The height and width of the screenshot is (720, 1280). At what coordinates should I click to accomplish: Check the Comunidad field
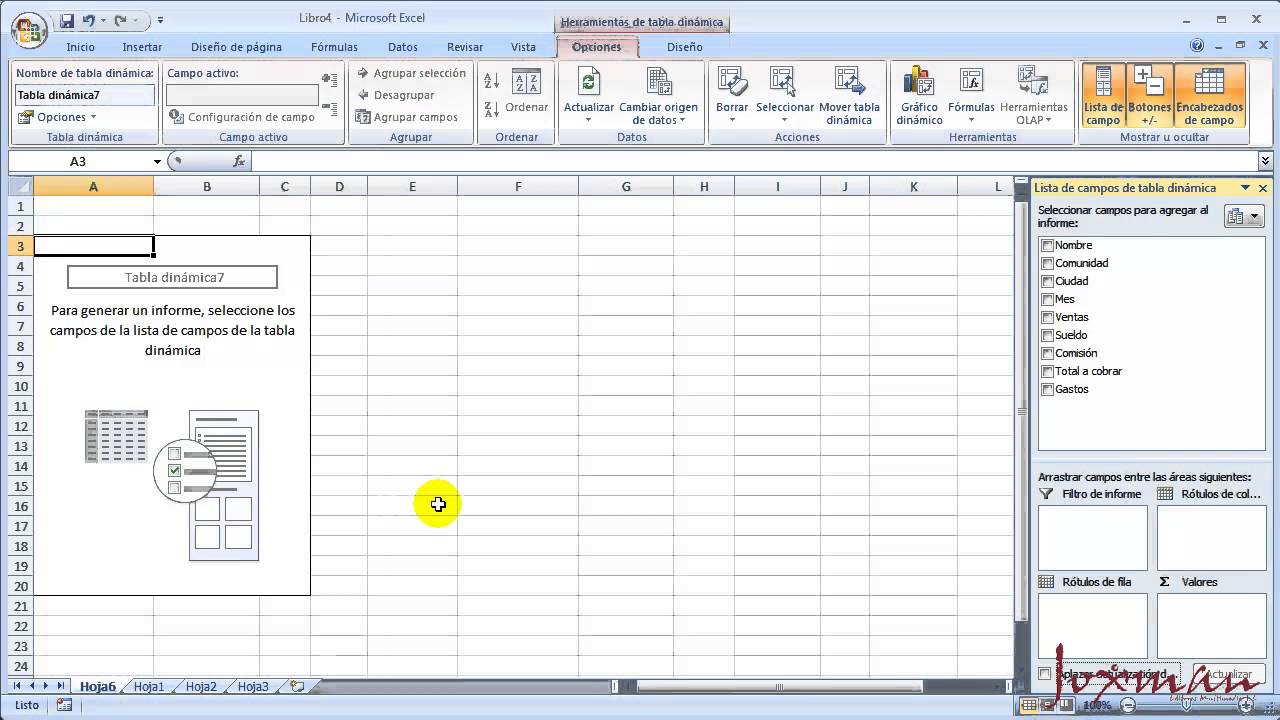pyautogui.click(x=1047, y=263)
